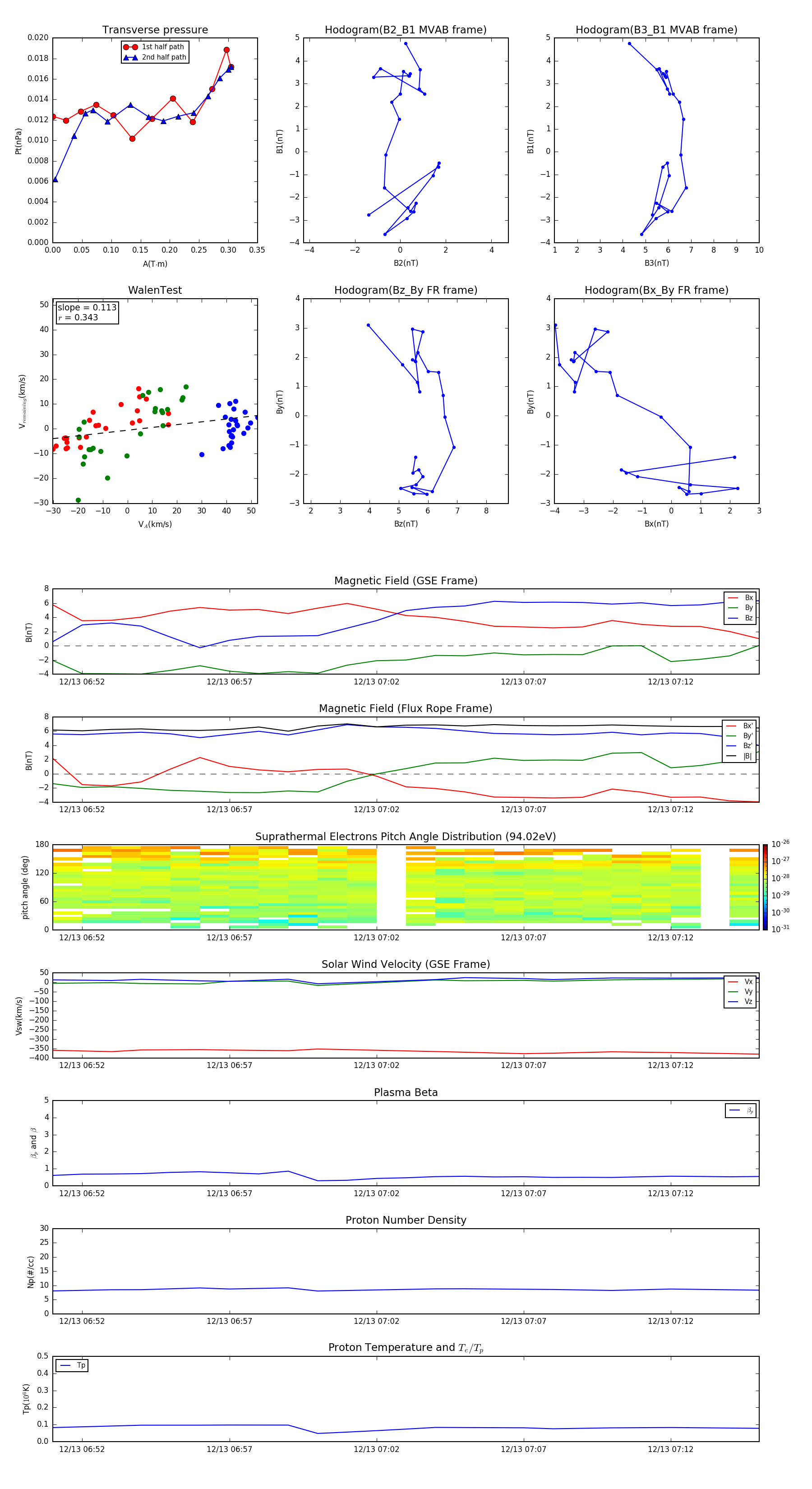The width and height of the screenshot is (812, 1489).
Task: Click the lowest blue triangle in Transverse pressure
Action: 55,180
